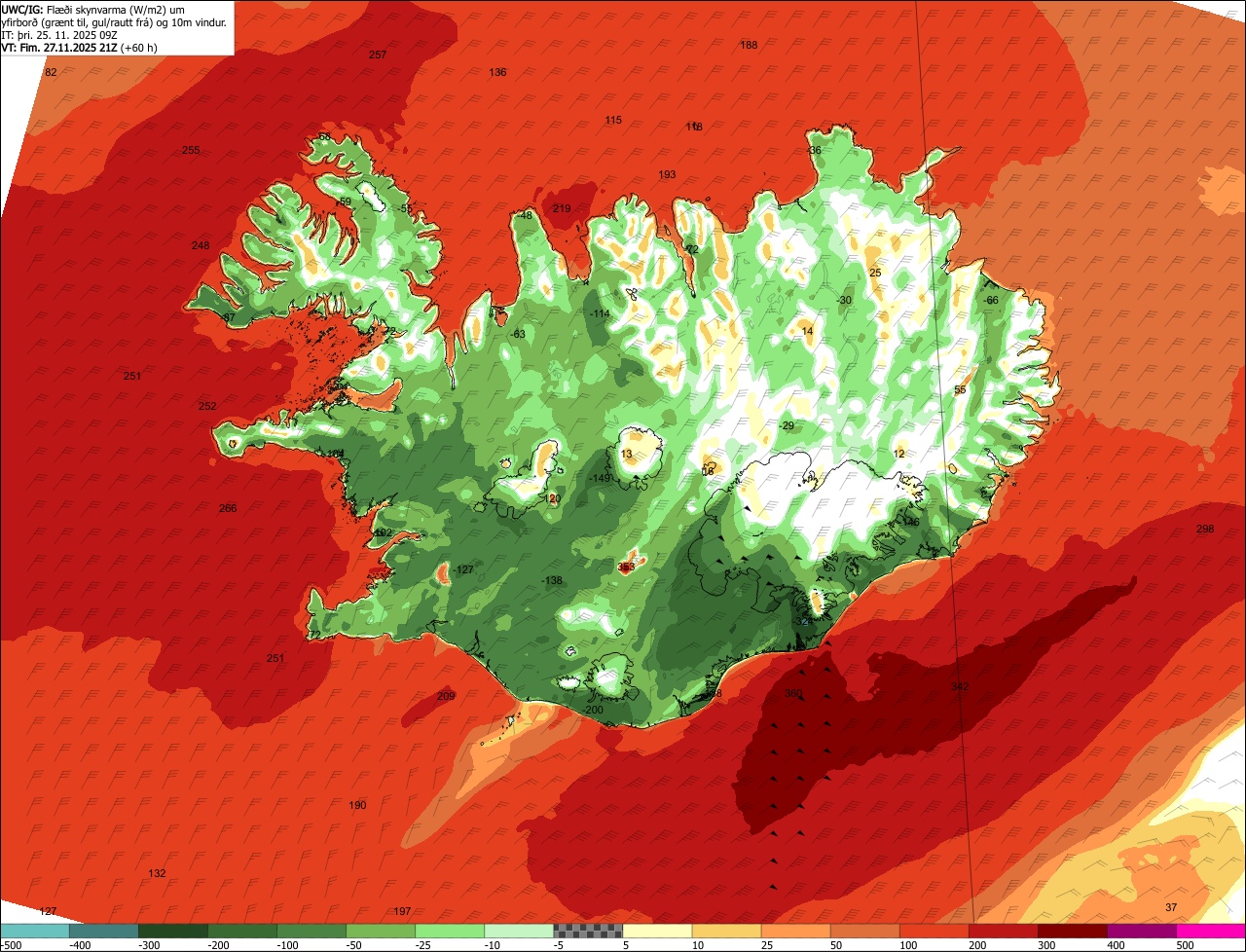Select the purple 400 to 500 legend swatch

pyautogui.click(x=1141, y=931)
